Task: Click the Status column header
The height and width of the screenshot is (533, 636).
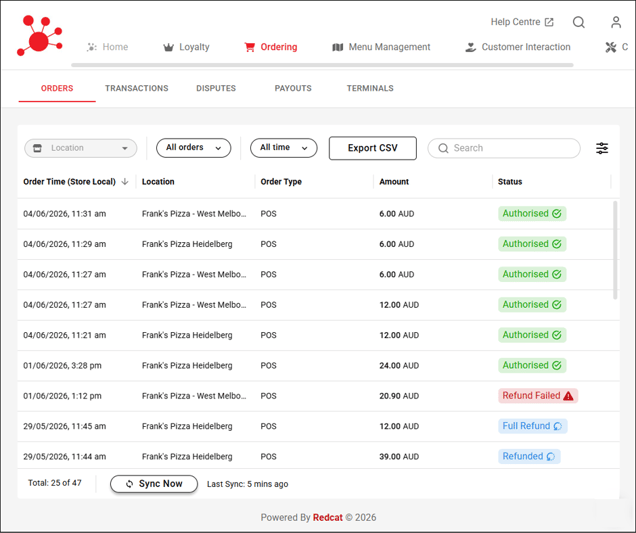Action: (510, 181)
